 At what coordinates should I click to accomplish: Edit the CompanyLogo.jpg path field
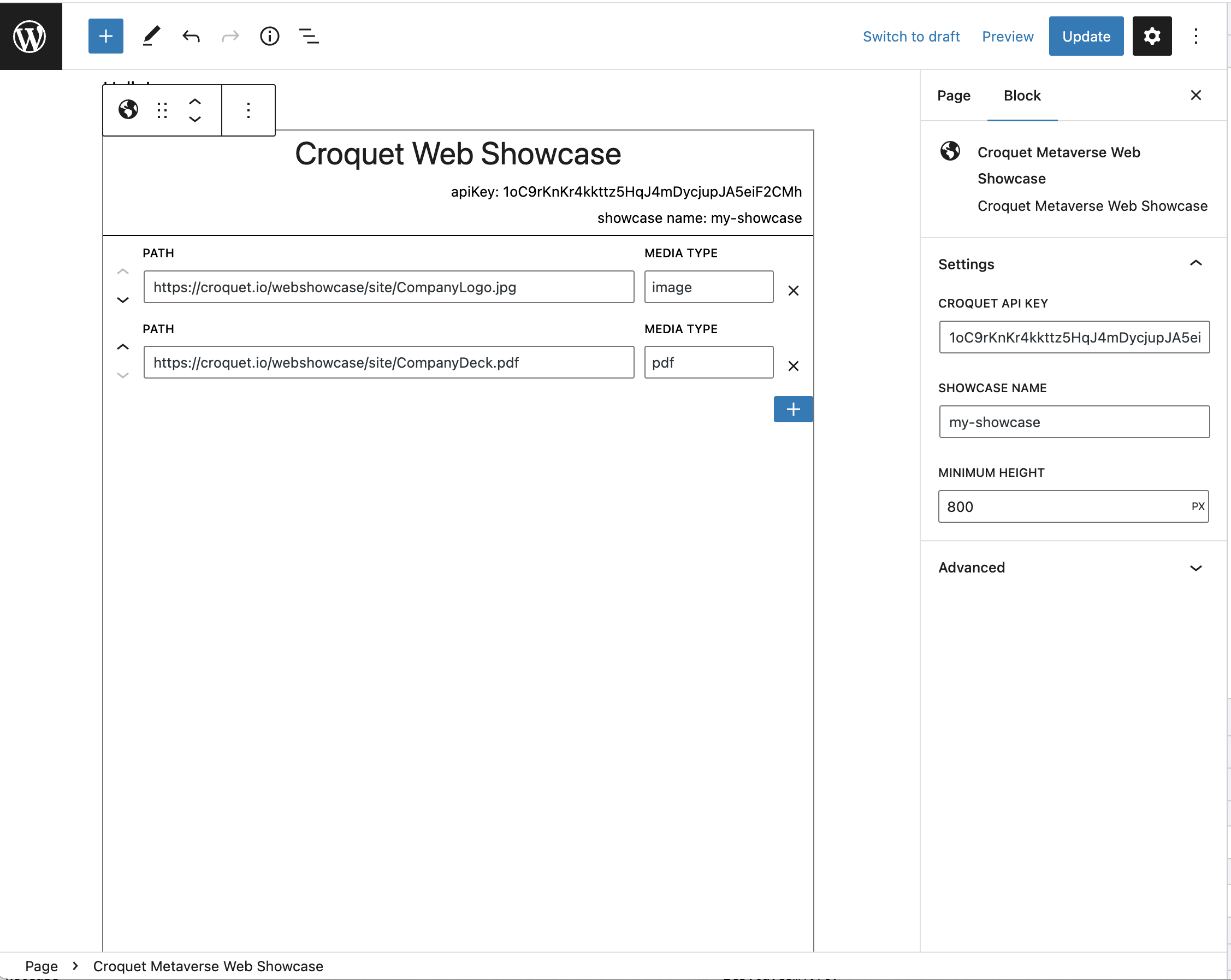(x=389, y=287)
